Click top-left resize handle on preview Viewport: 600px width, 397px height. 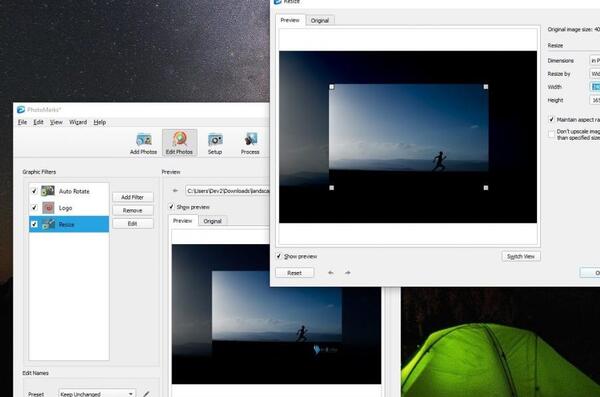[332, 87]
